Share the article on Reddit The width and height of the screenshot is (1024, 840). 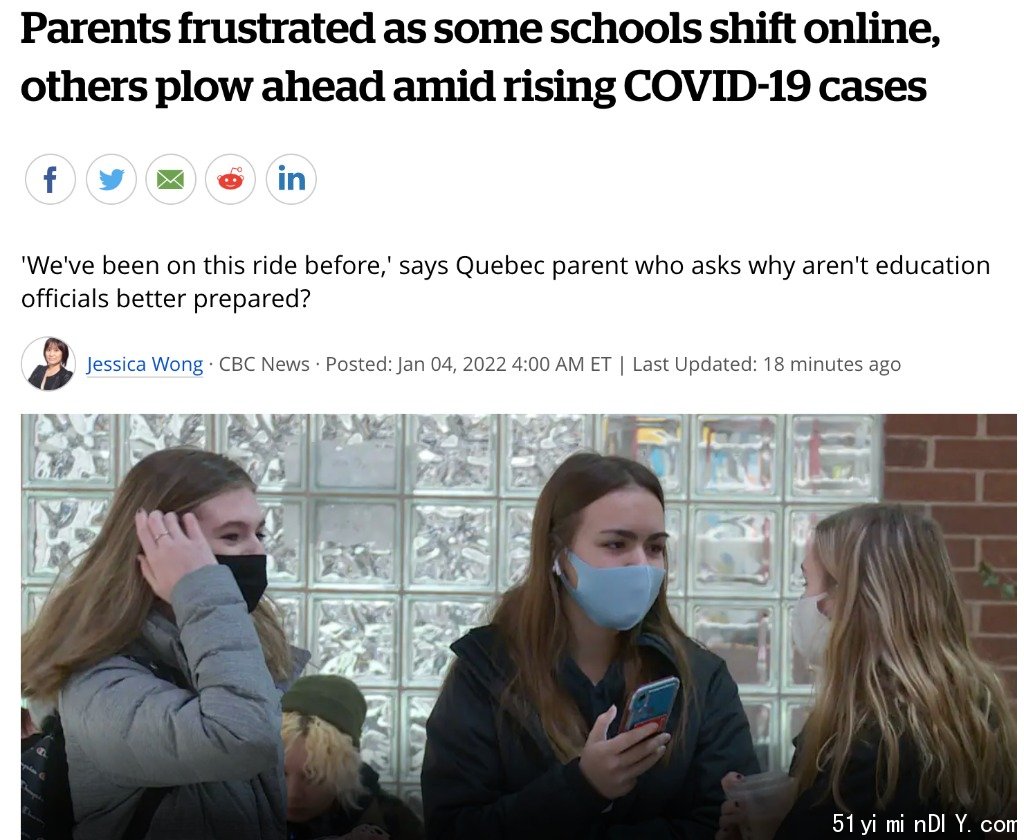[x=231, y=179]
